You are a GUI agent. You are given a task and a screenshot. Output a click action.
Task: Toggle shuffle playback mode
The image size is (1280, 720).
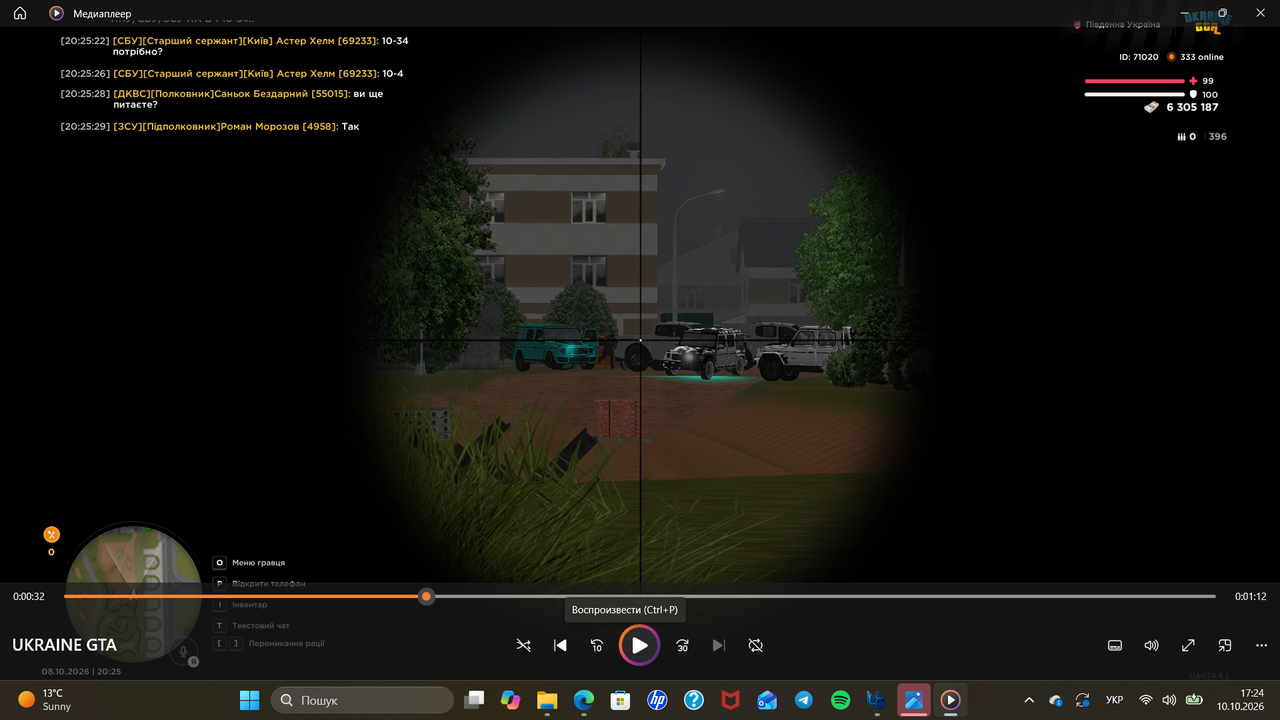[x=523, y=646]
